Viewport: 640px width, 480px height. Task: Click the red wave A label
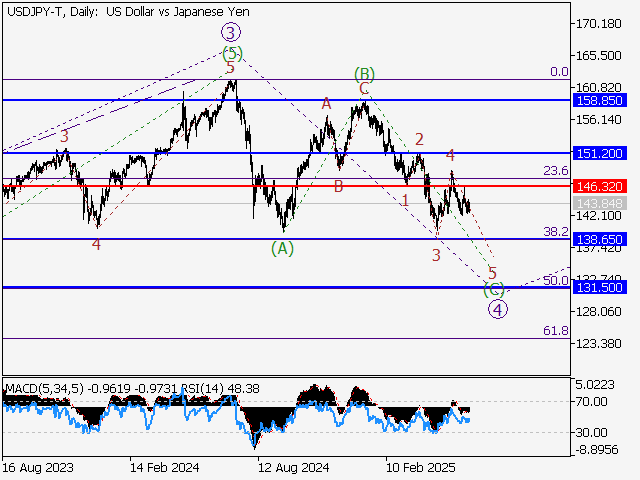point(326,103)
